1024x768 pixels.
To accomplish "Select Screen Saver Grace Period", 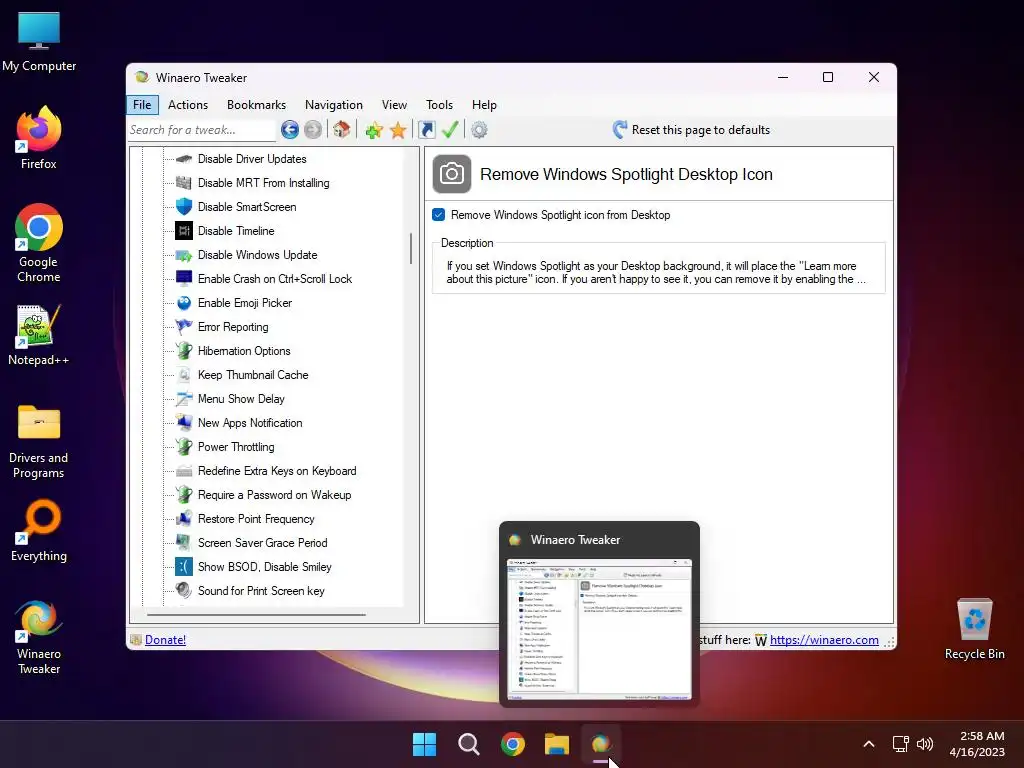I will coord(263,543).
